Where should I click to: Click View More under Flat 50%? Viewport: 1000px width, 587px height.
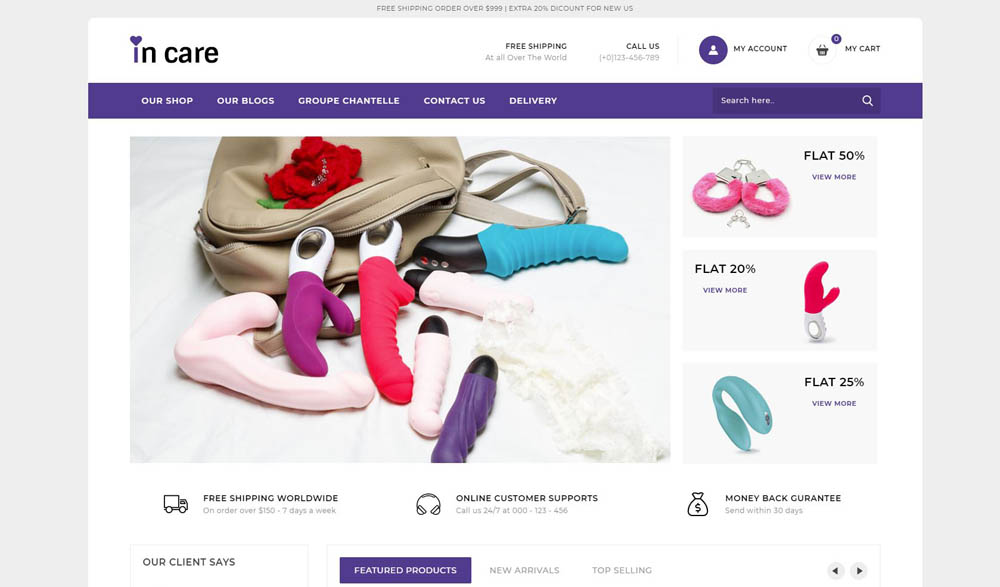coord(834,177)
